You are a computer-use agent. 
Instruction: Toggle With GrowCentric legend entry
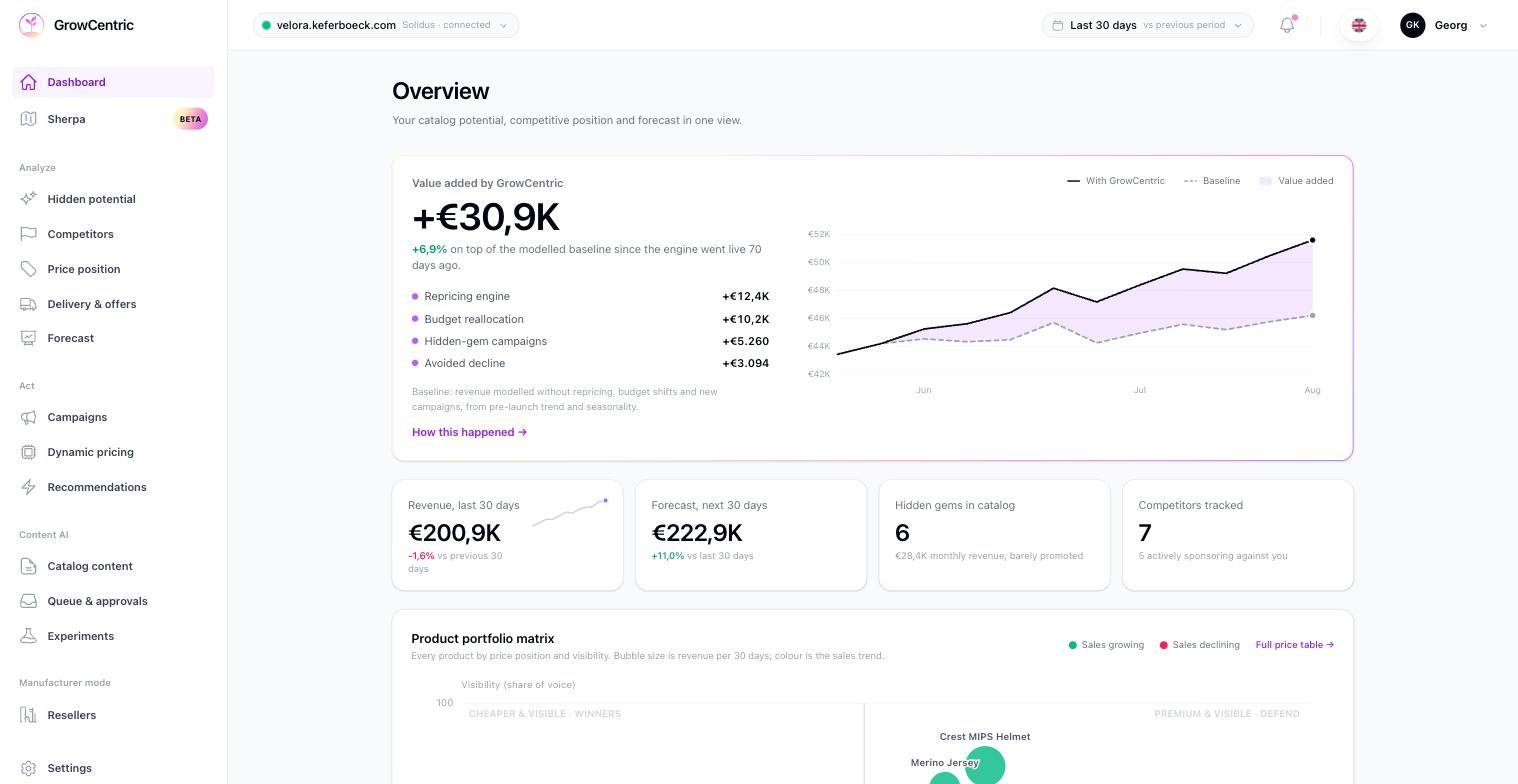(1116, 181)
